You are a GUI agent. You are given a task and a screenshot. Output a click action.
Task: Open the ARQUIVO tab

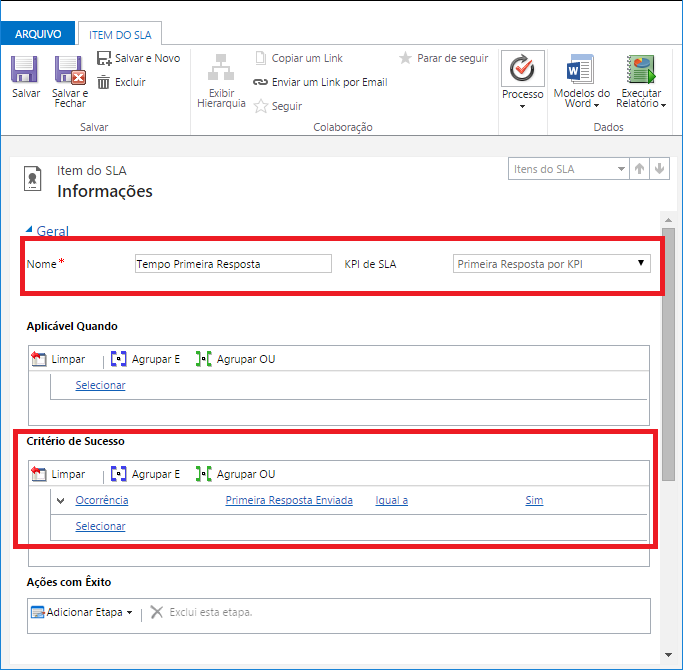click(38, 34)
